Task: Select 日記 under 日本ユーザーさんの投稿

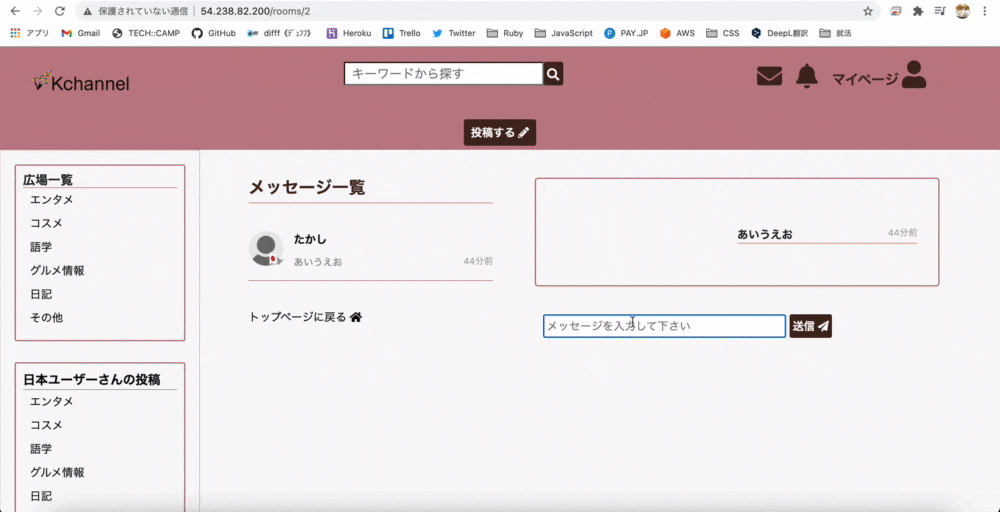Action: 41,495
